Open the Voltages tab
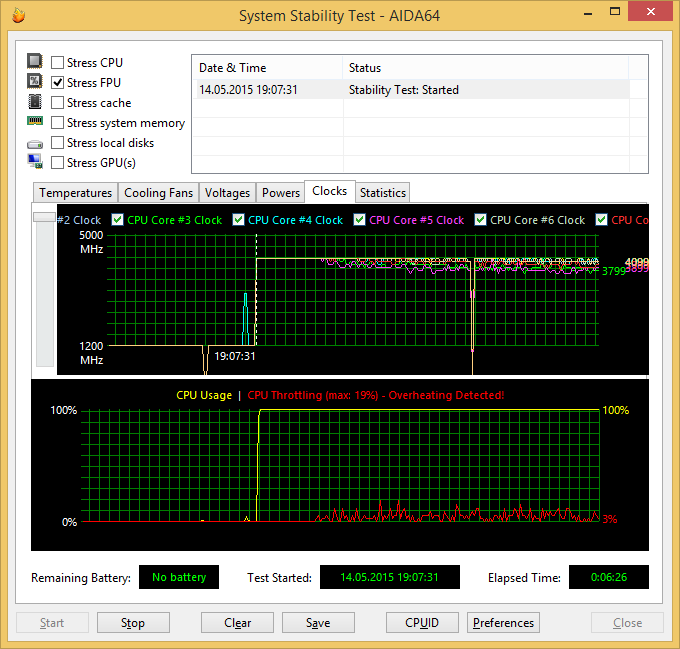This screenshot has width=680, height=649. 227,192
